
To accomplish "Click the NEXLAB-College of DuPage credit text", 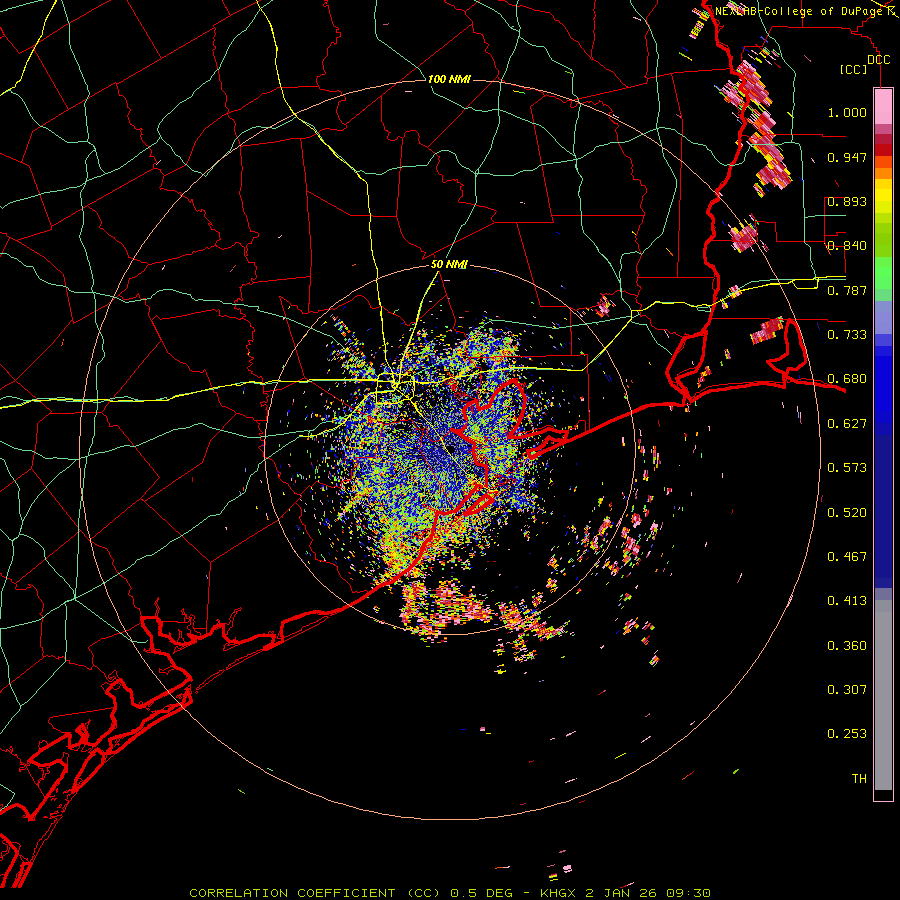I will coord(798,11).
